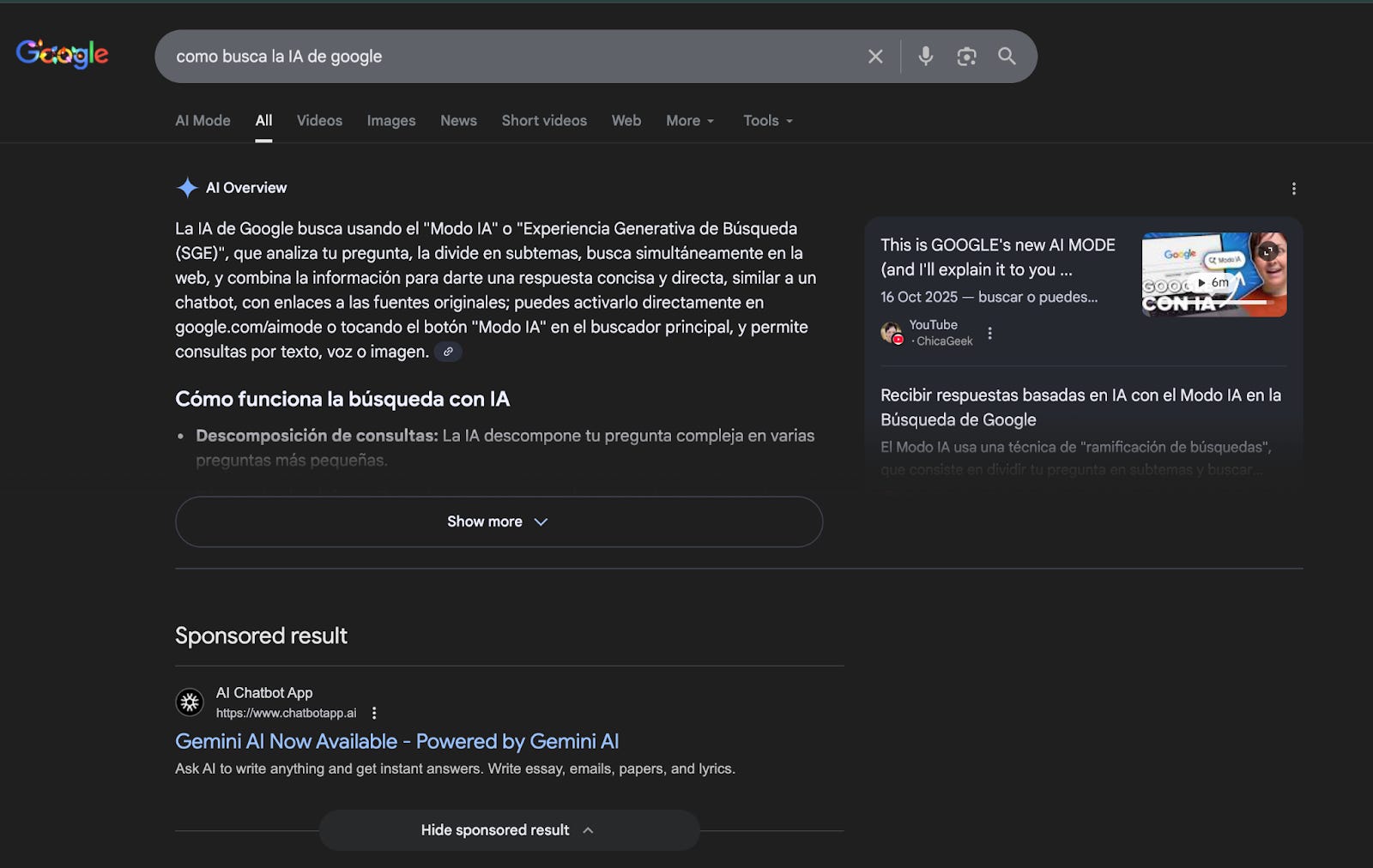Switch to the Web tab
Image resolution: width=1373 pixels, height=868 pixels.
pyautogui.click(x=626, y=121)
